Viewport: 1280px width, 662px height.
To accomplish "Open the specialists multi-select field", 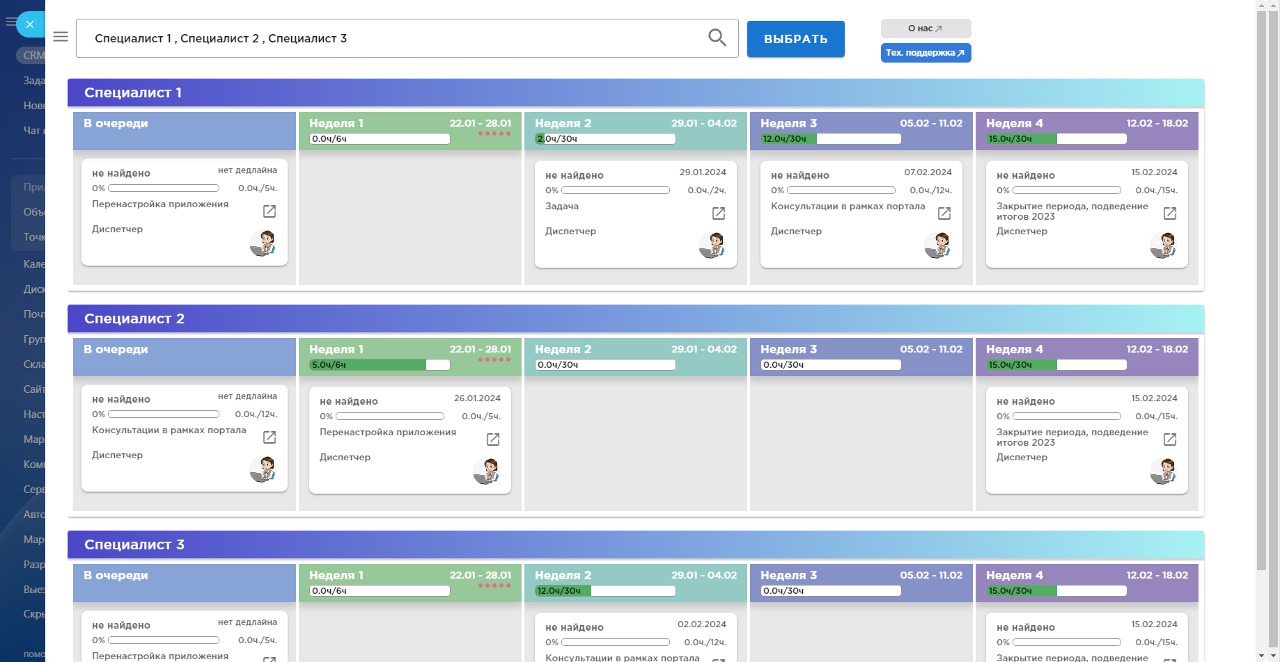I will [407, 38].
